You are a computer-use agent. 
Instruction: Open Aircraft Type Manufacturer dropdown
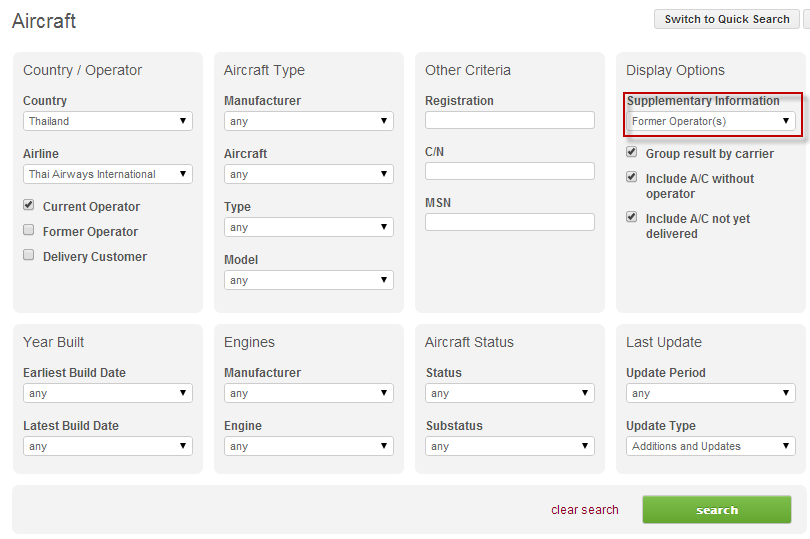point(308,121)
